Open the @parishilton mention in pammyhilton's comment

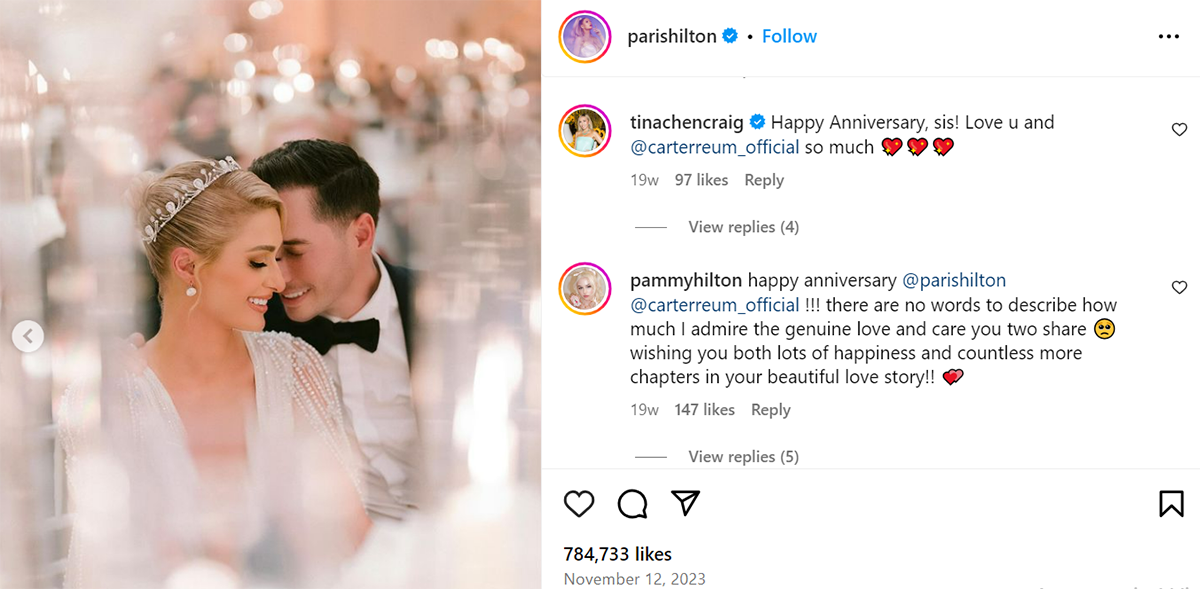pyautogui.click(x=954, y=280)
